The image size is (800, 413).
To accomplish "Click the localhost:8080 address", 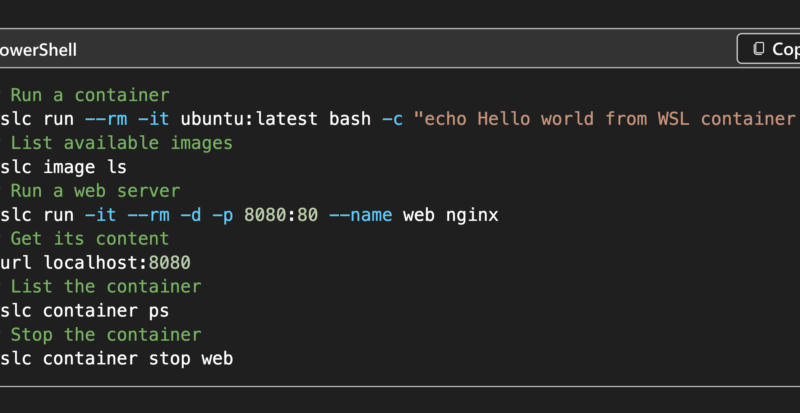I will [117, 262].
